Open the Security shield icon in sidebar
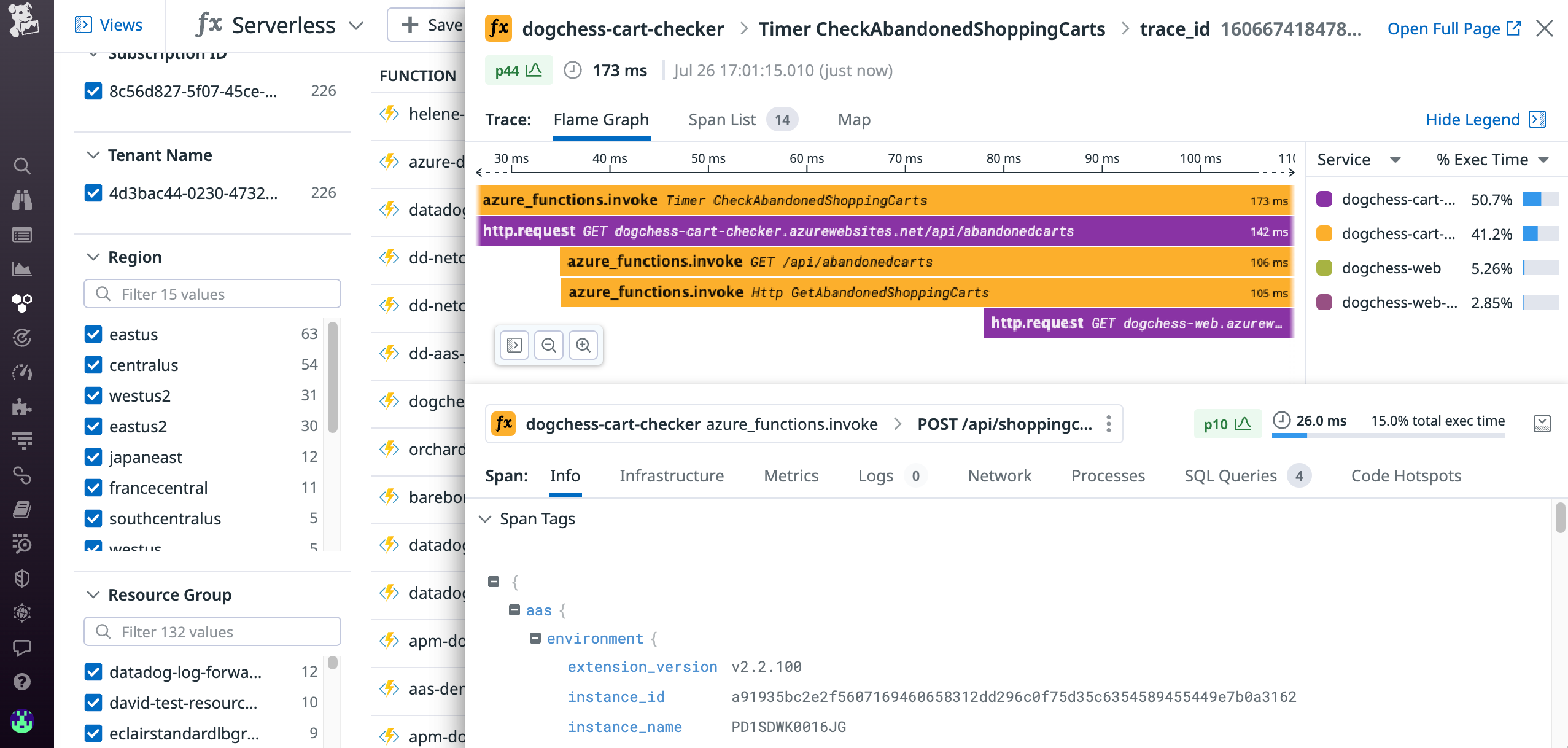 [22, 578]
